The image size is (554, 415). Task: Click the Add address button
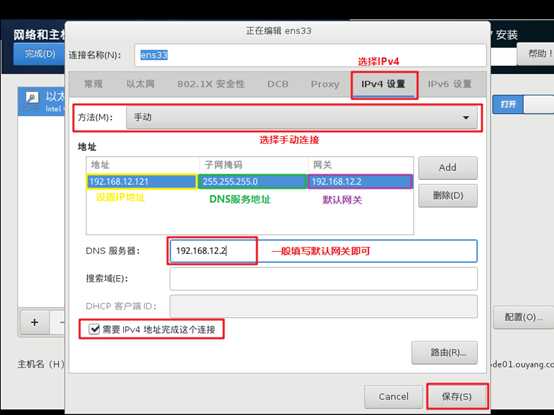coord(448,168)
